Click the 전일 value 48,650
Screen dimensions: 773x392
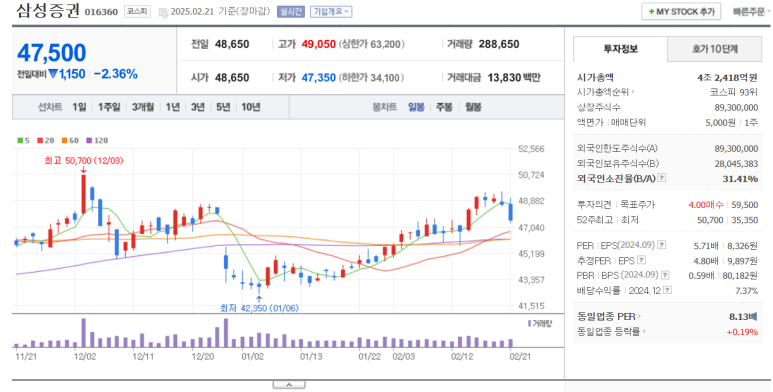click(x=232, y=44)
